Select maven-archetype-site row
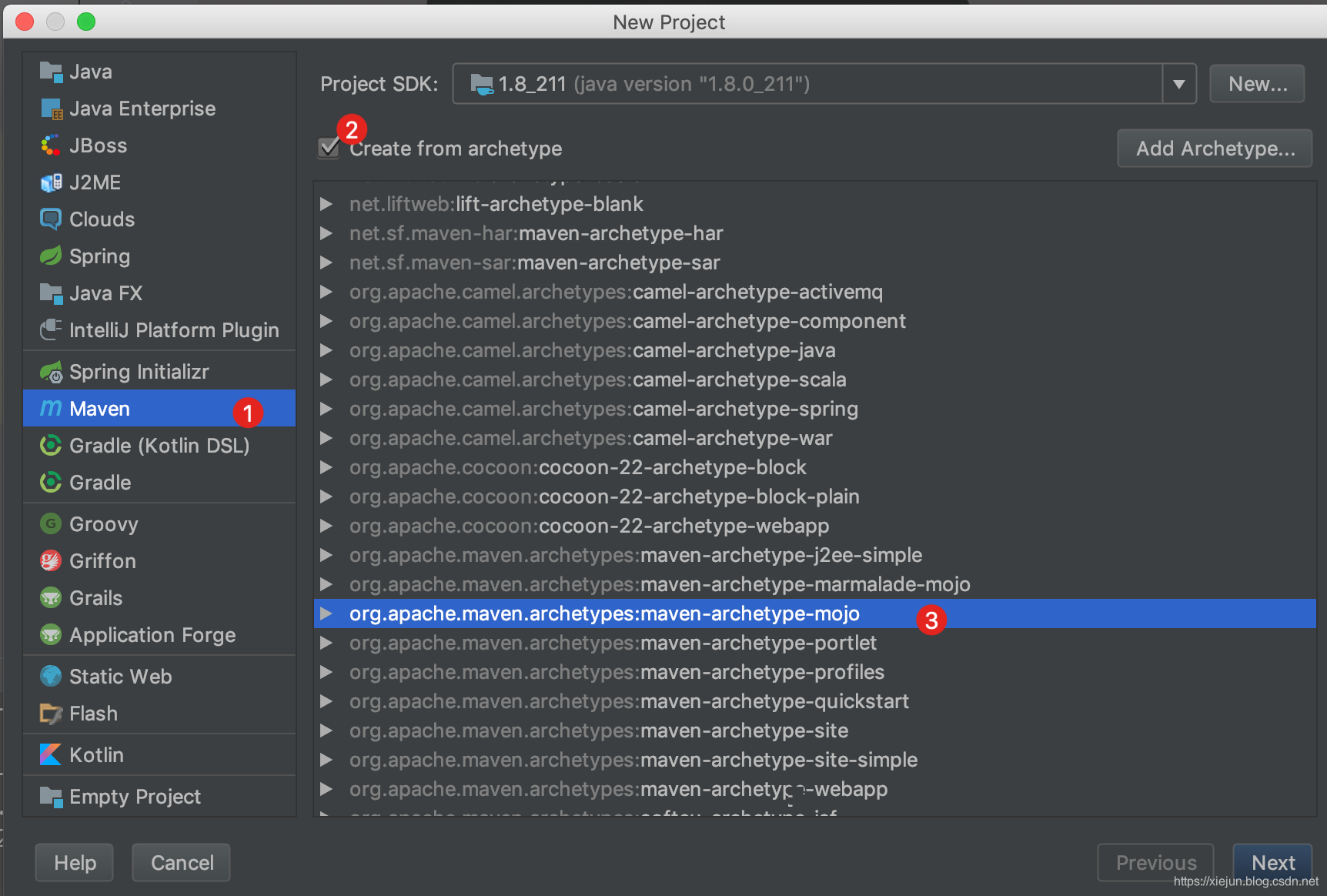Viewport: 1327px width, 896px height. [x=815, y=731]
